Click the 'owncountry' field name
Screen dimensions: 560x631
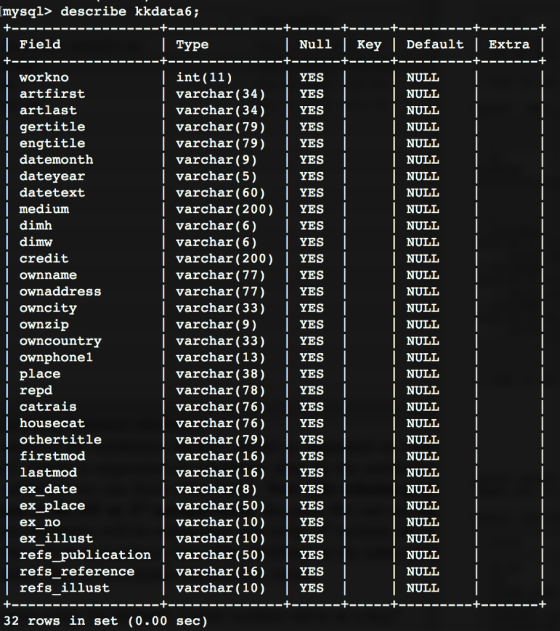pos(60,341)
